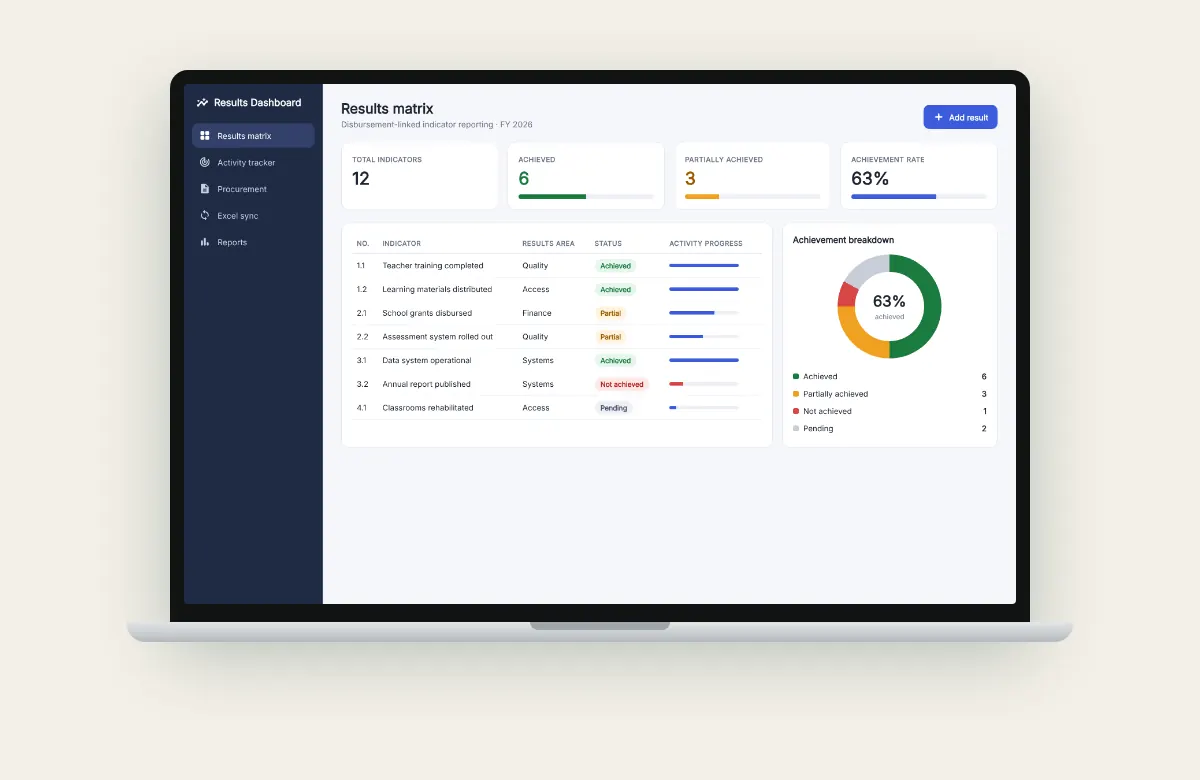1200x780 pixels.
Task: Select Assessment system rolled out indicator
Action: pos(437,337)
